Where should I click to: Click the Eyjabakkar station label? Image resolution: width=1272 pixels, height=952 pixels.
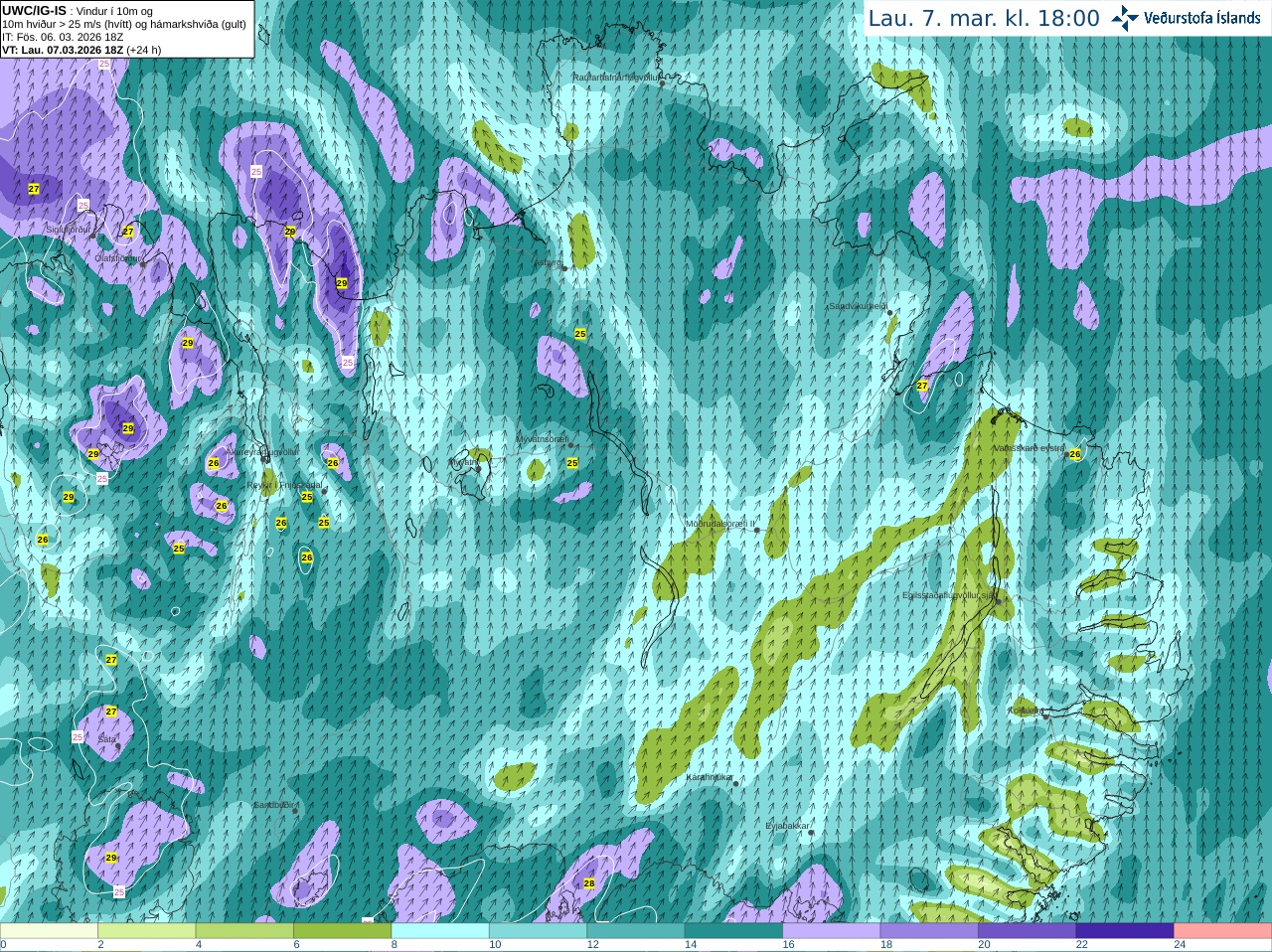click(x=788, y=826)
